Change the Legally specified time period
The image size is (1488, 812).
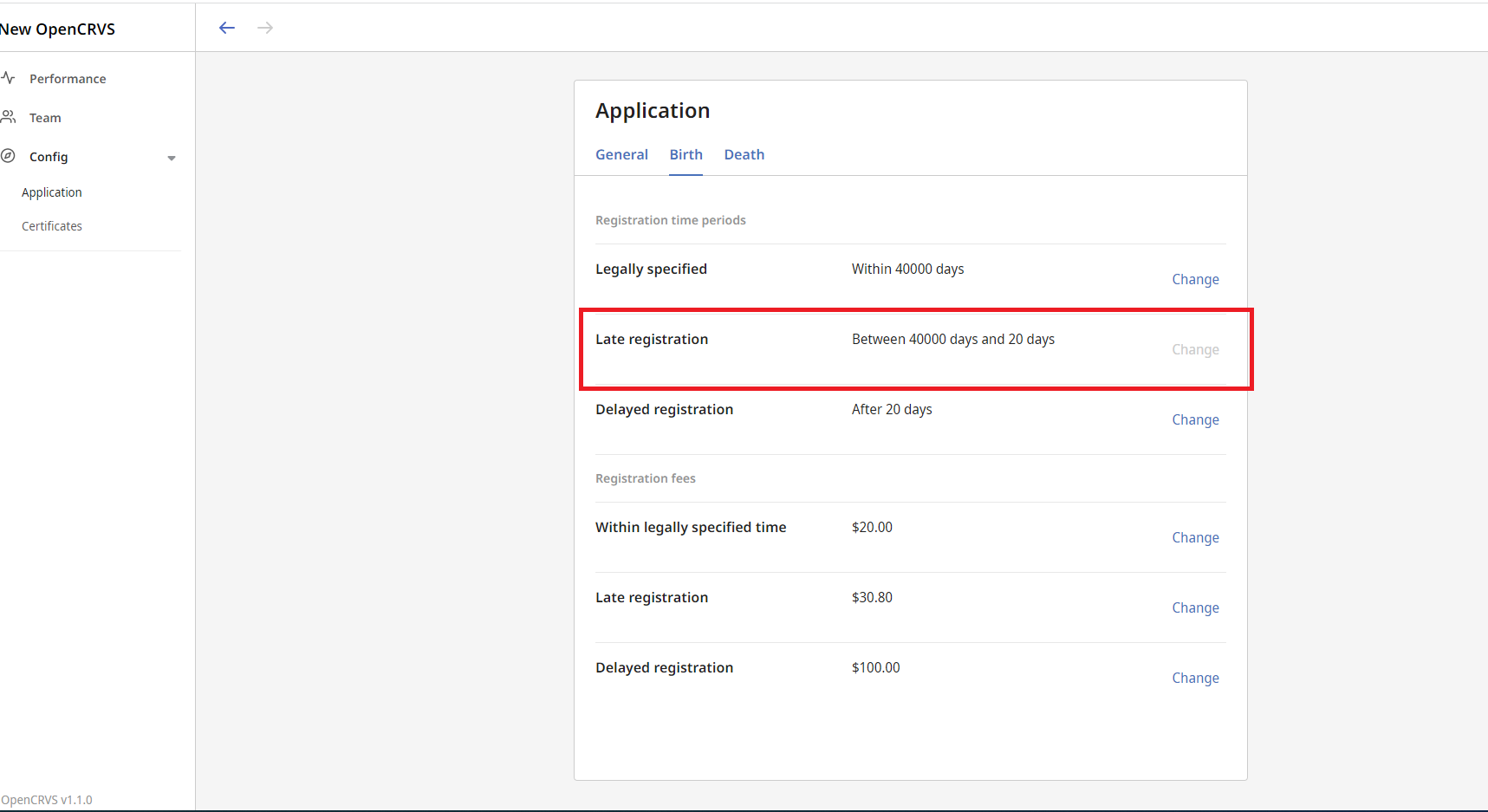point(1195,278)
